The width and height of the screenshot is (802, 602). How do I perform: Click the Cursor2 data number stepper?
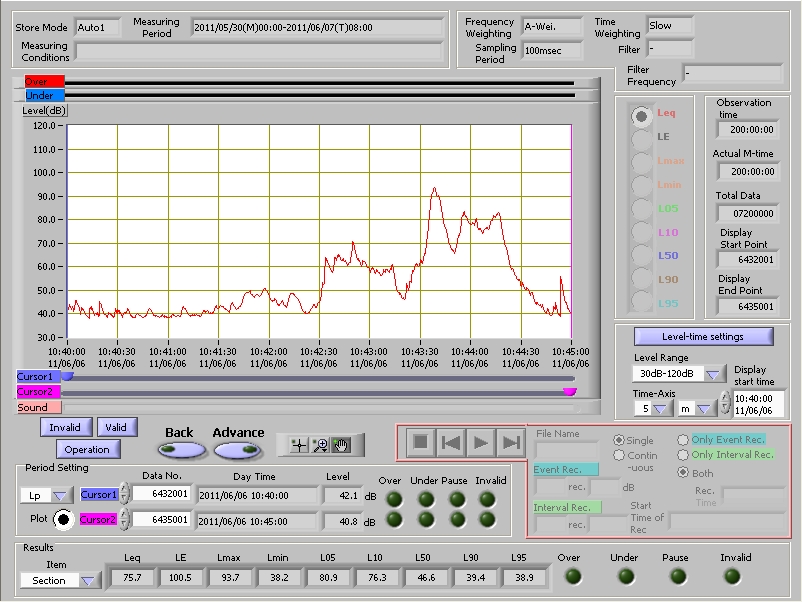(124, 520)
